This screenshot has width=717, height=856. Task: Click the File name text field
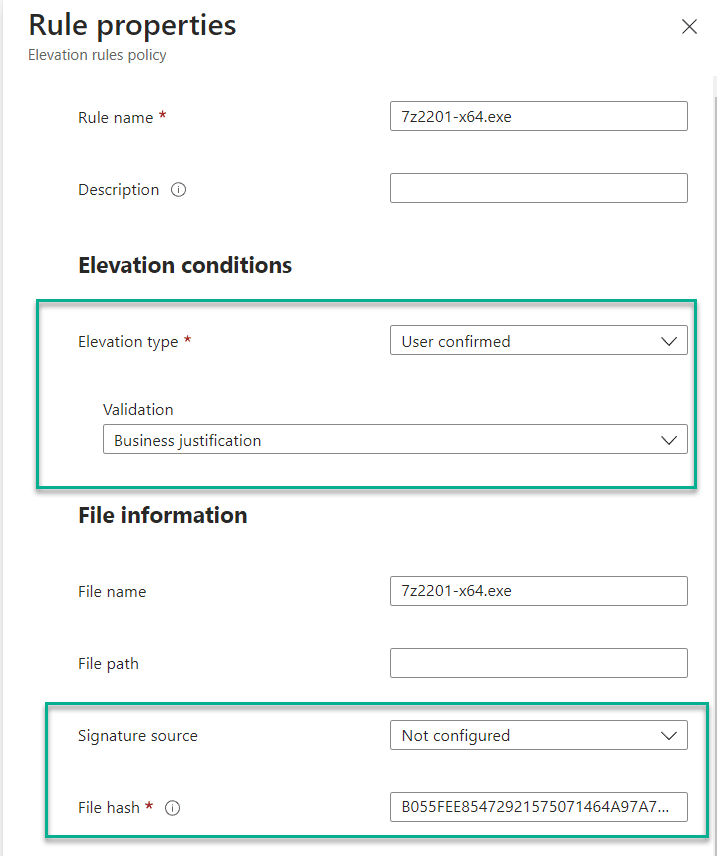[x=538, y=591]
